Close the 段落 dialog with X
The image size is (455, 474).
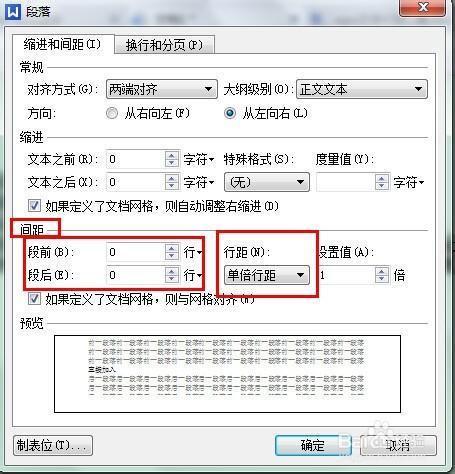click(423, 7)
